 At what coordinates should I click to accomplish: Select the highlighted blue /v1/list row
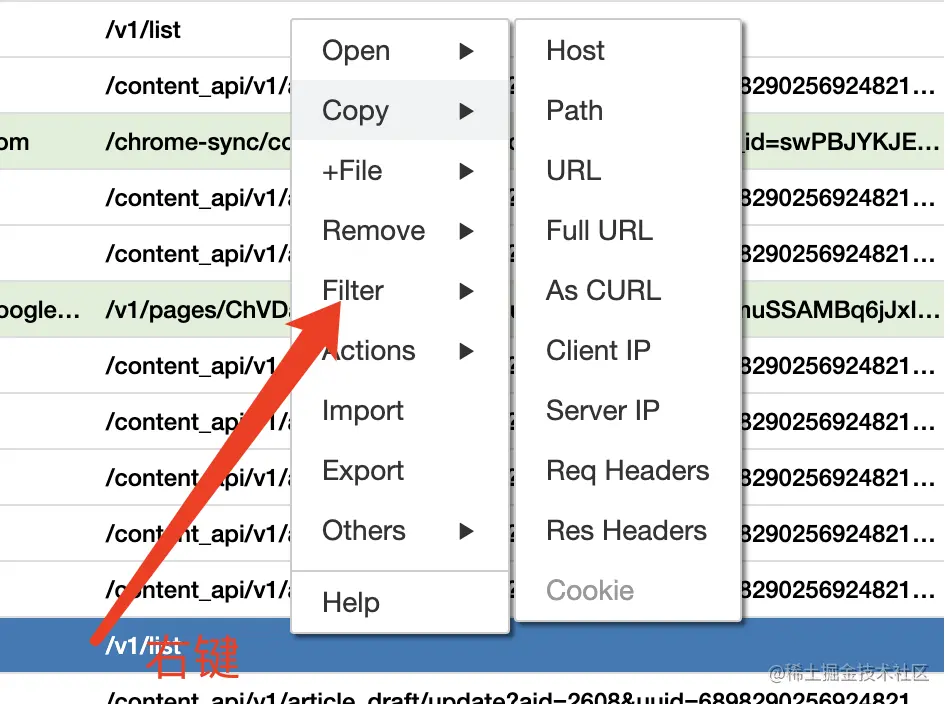[472, 645]
